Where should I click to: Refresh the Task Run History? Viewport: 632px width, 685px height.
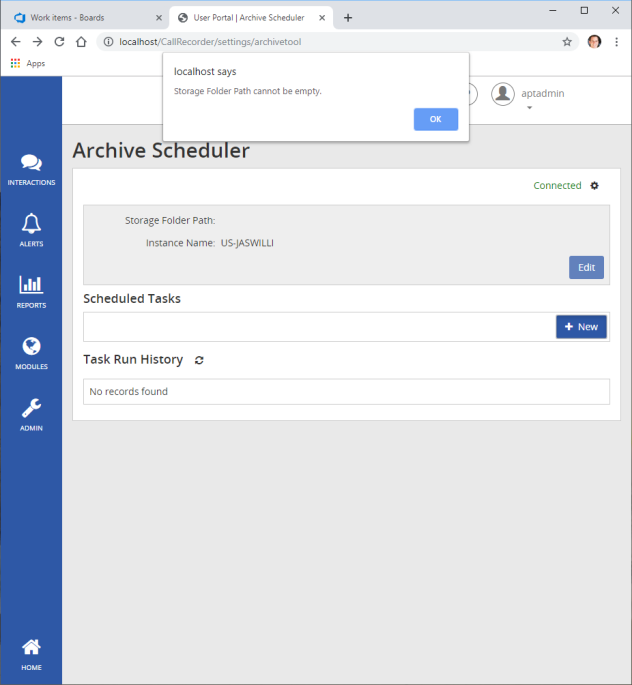199,360
